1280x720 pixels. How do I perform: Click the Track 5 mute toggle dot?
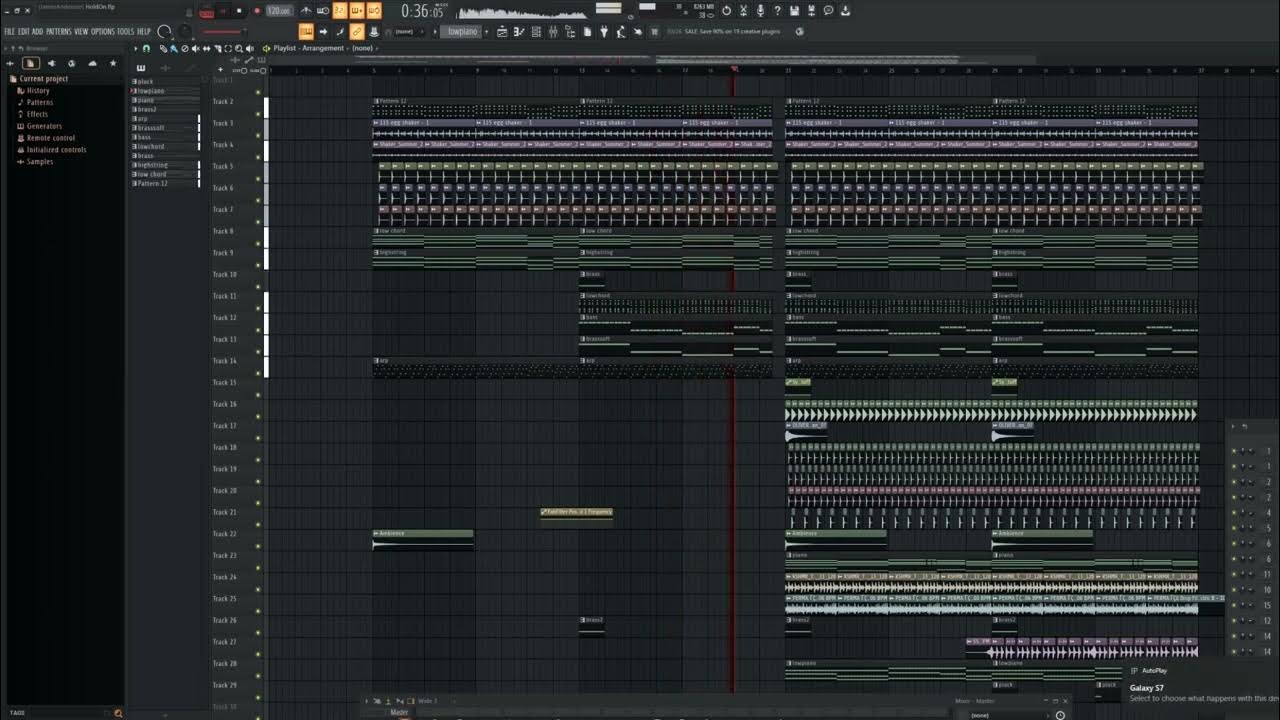[258, 179]
